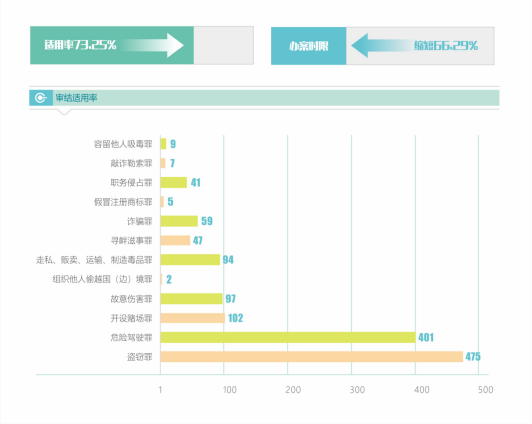Click the blue left arrow near 缩短66.29%
The width and height of the screenshot is (532, 424).
[382, 45]
